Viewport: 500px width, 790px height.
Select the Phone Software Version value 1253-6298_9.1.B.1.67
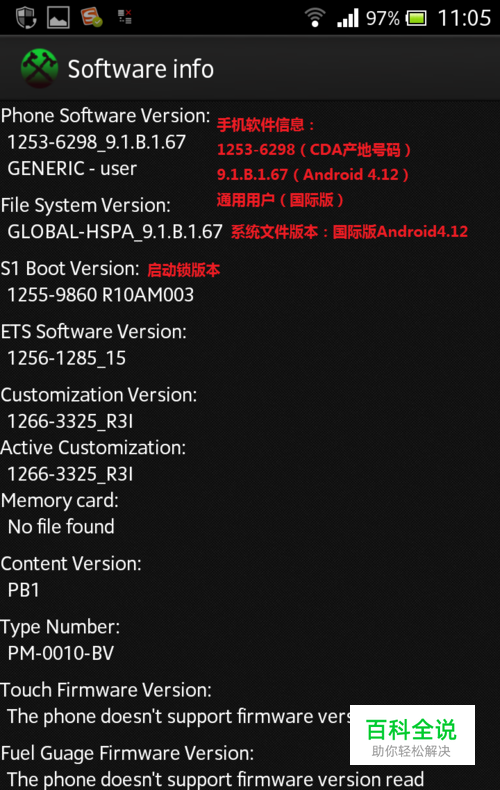[96, 142]
